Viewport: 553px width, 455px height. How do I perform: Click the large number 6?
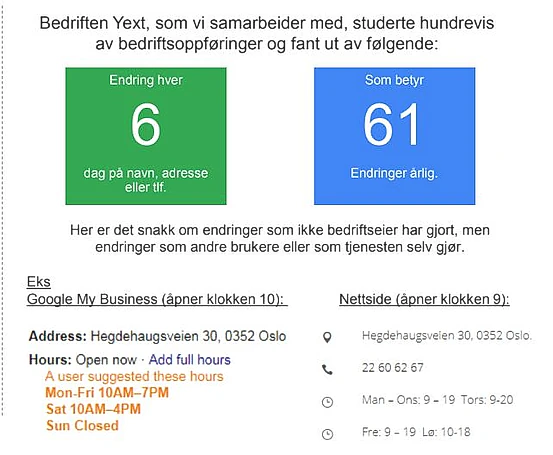pos(146,125)
